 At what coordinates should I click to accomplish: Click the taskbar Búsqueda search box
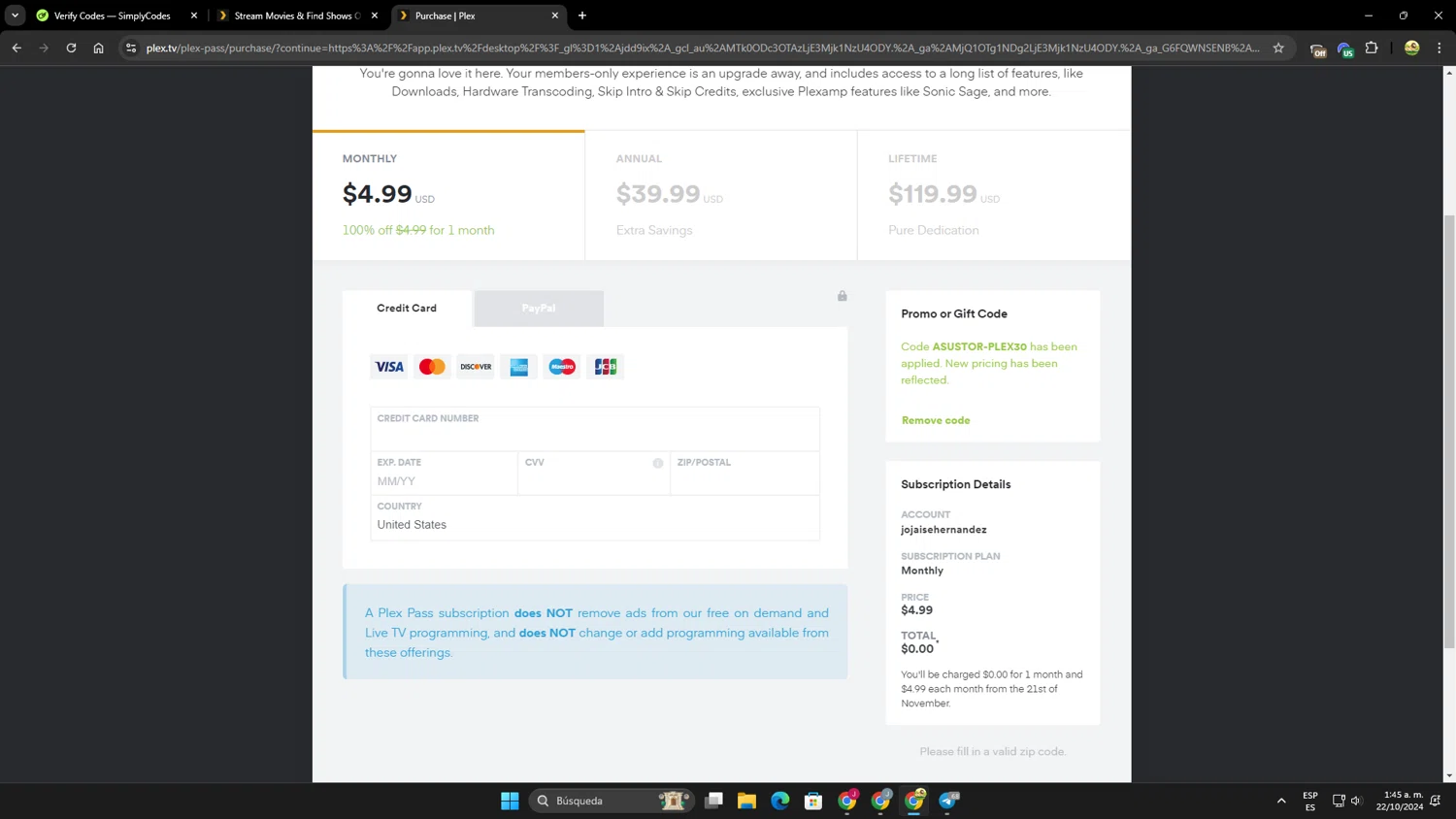point(612,801)
